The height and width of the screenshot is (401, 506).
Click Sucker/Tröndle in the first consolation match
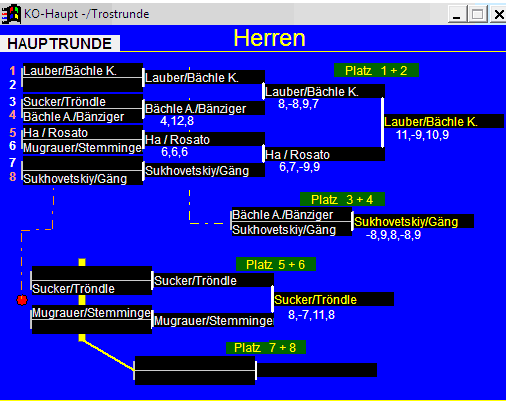(x=92, y=288)
